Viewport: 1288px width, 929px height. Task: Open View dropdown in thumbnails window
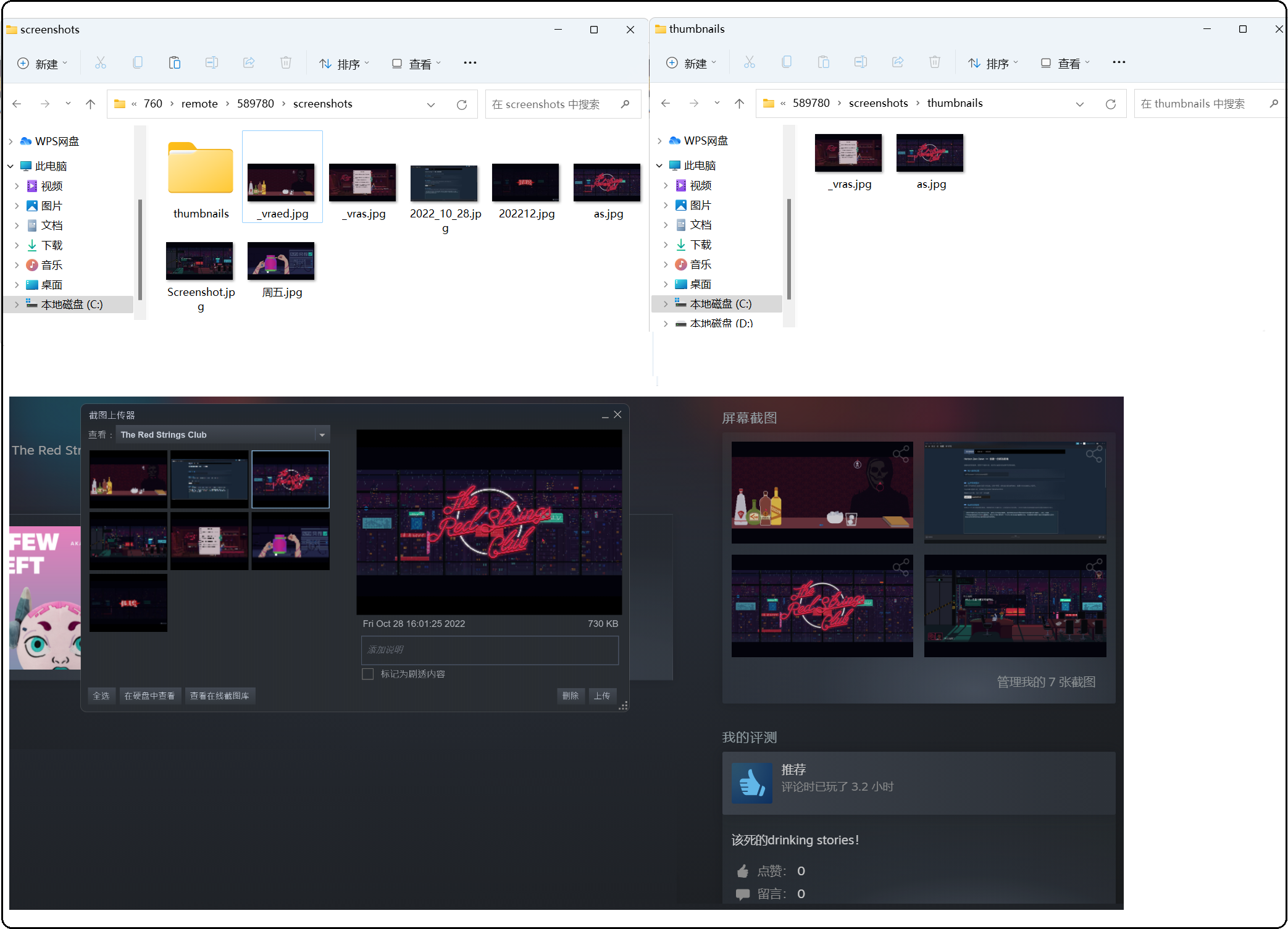(1066, 63)
